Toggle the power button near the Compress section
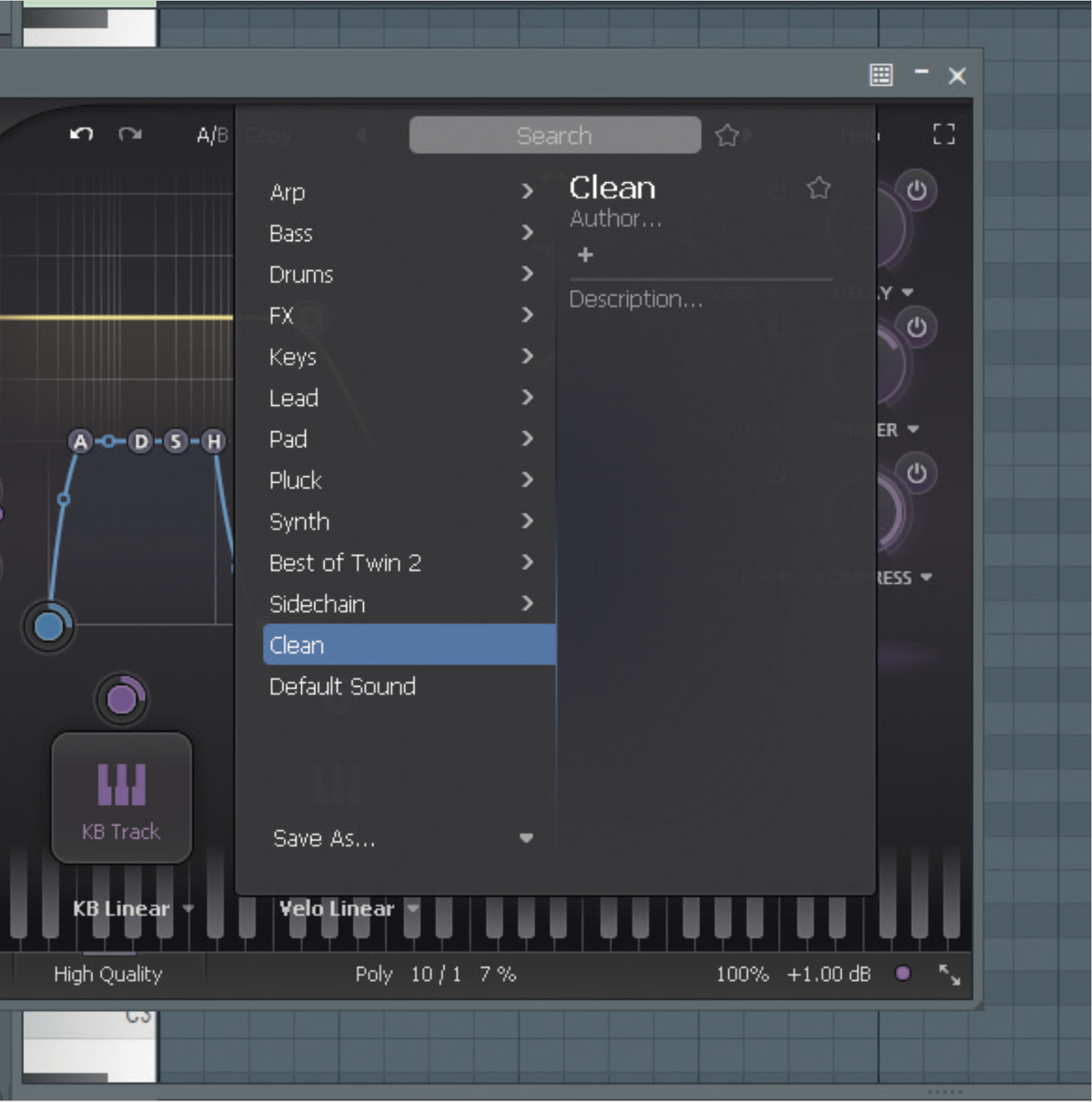 pyautogui.click(x=918, y=471)
